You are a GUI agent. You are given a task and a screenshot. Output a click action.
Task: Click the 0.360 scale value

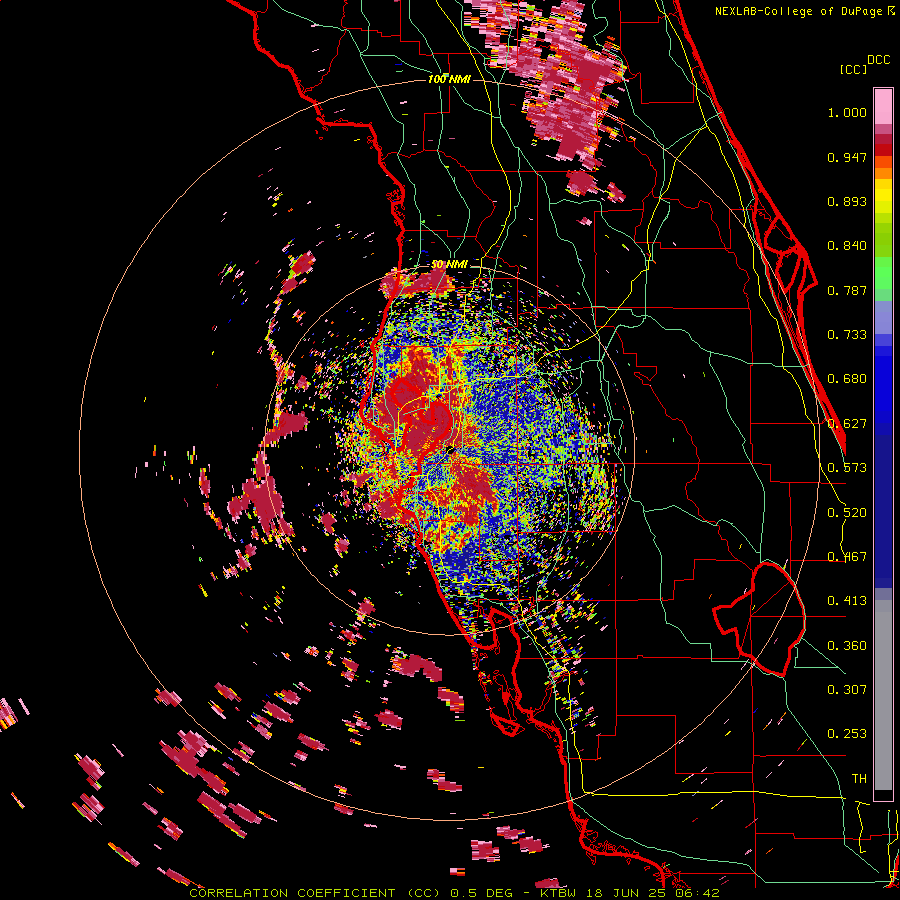pos(847,646)
